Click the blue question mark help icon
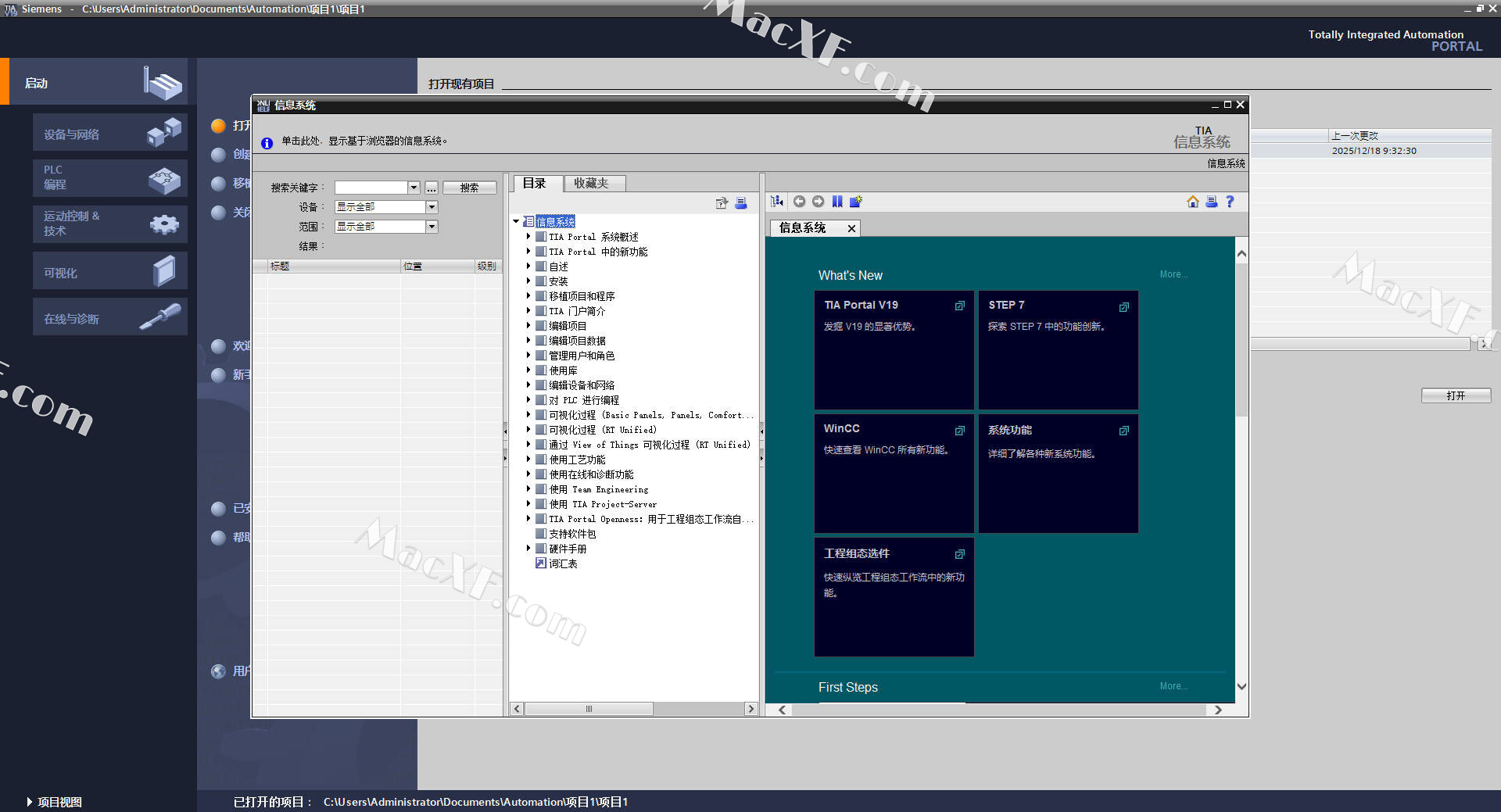 (1230, 202)
